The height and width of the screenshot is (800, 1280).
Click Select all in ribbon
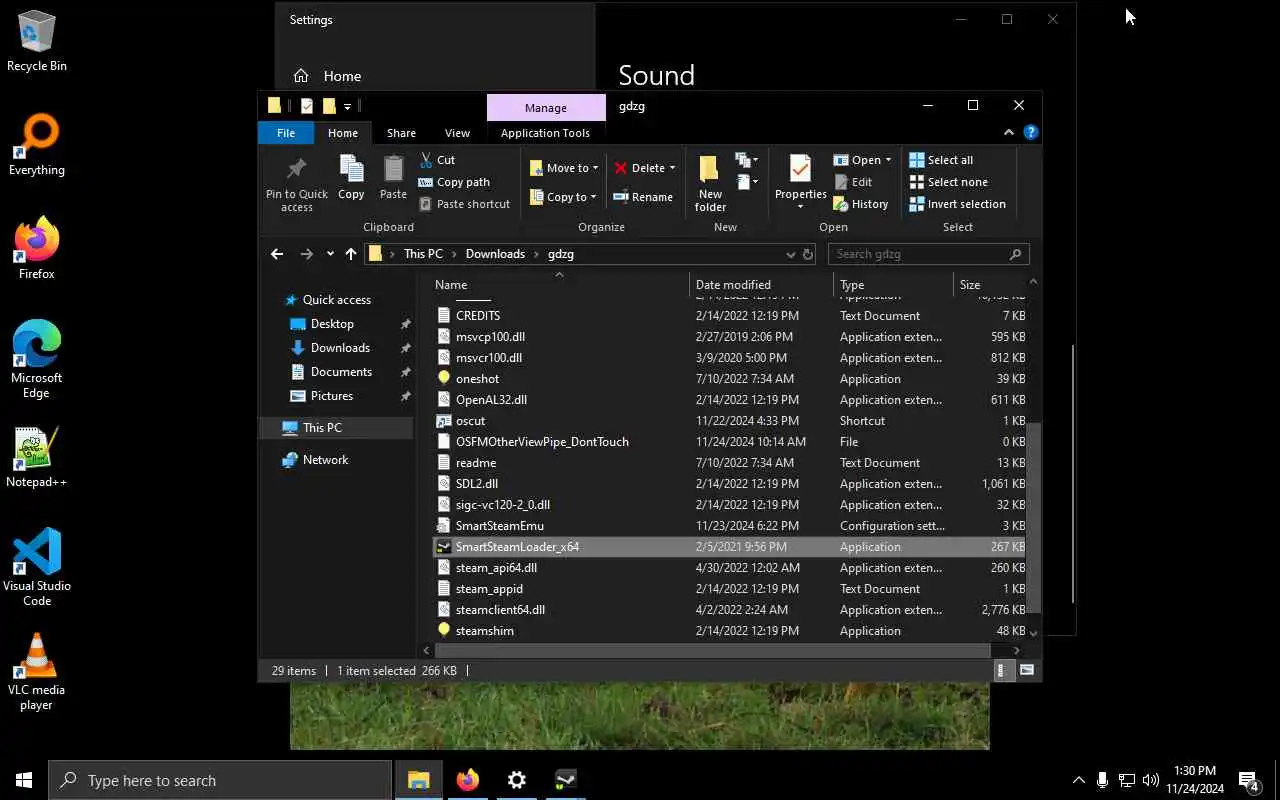coord(941,160)
